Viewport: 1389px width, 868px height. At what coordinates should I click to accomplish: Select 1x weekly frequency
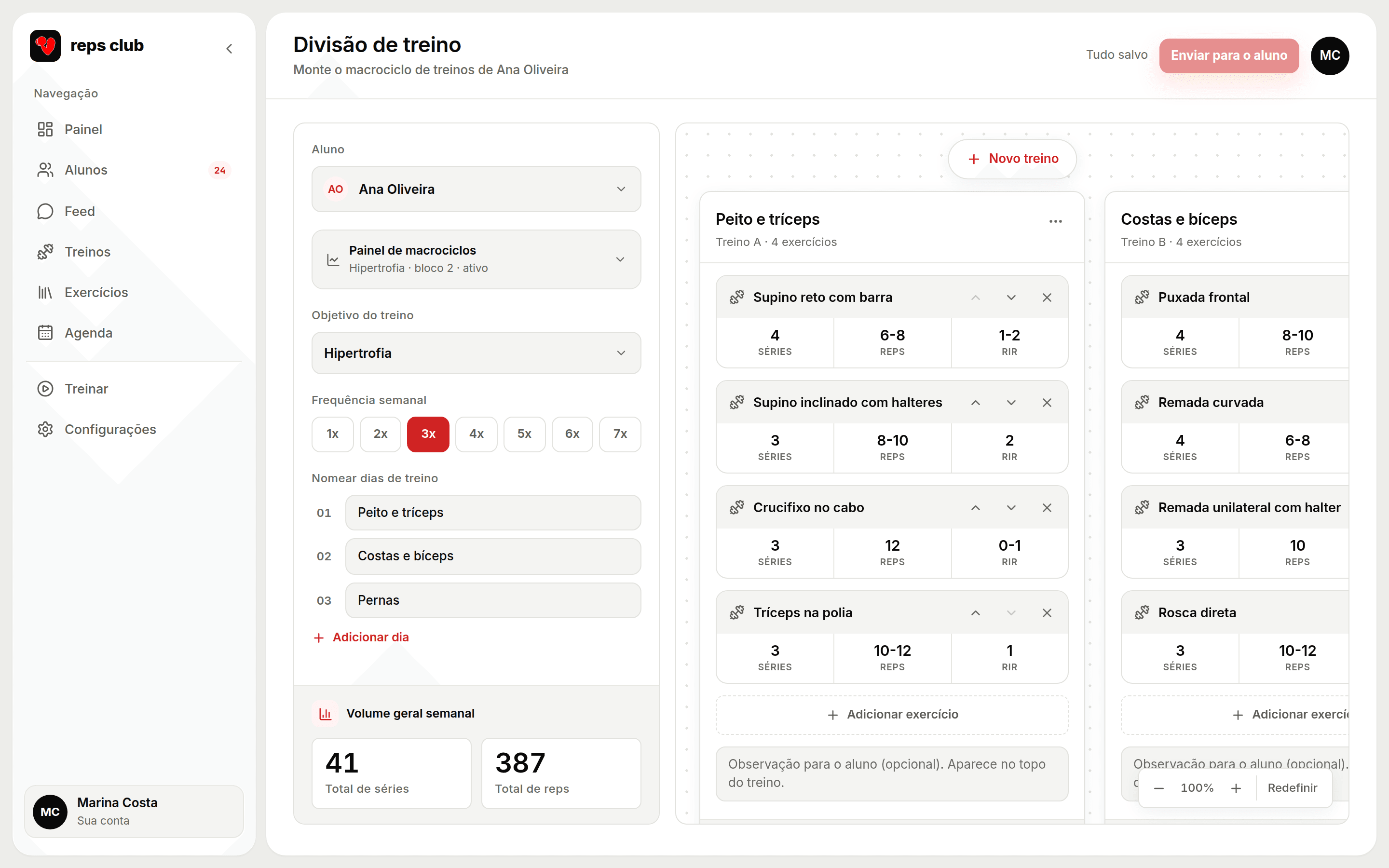click(x=332, y=434)
